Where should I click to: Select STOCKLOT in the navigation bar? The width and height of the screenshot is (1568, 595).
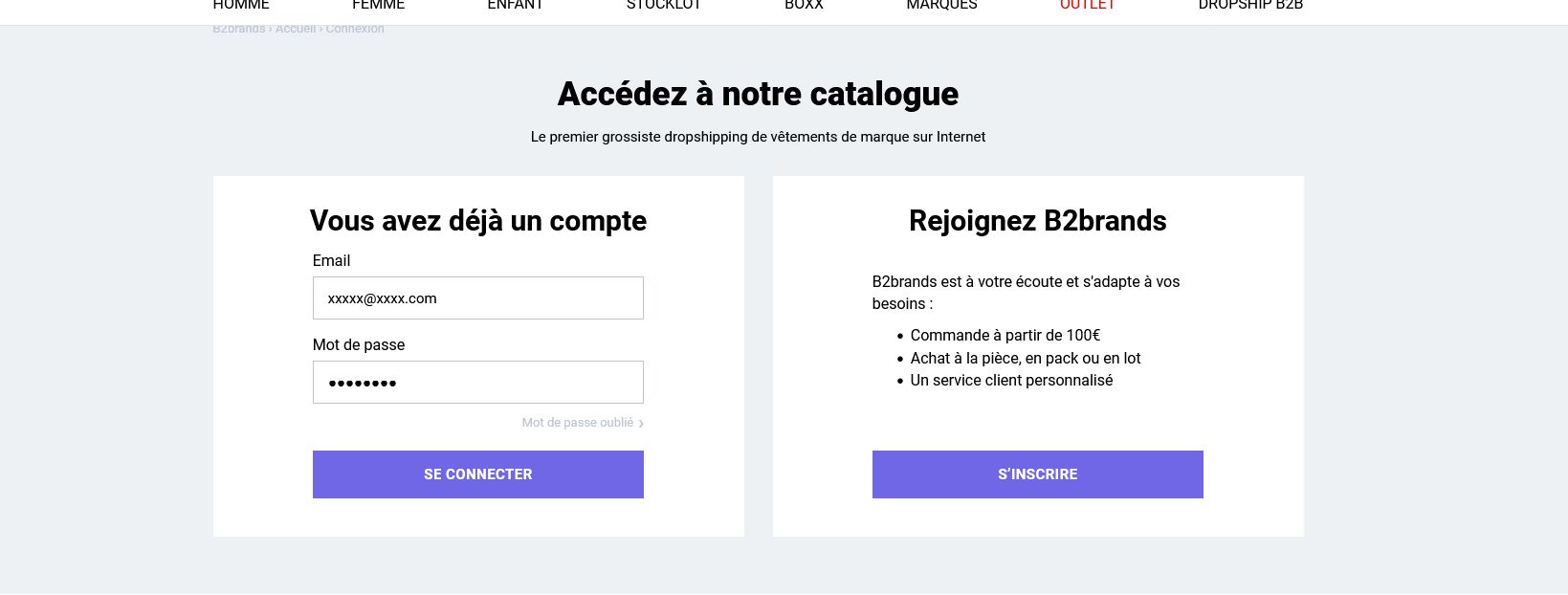(663, 6)
